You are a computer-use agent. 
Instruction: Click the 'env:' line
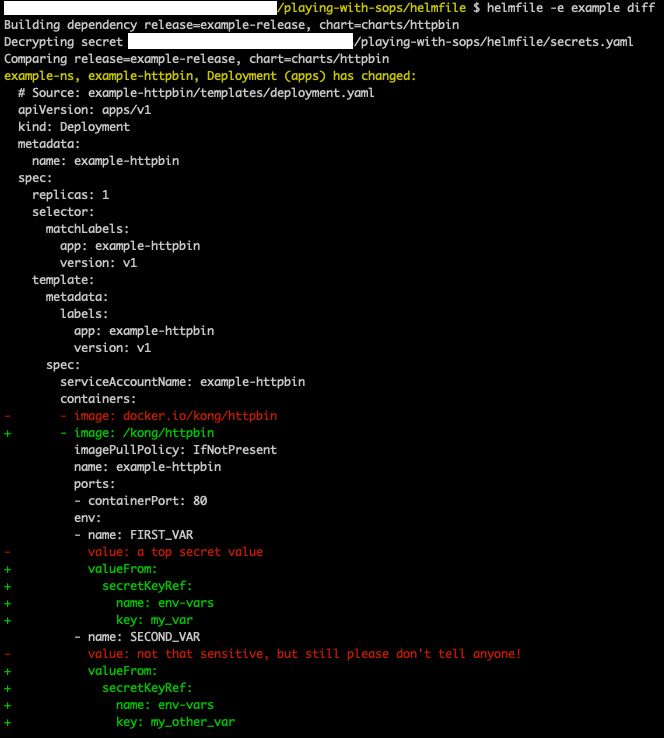(x=87, y=518)
